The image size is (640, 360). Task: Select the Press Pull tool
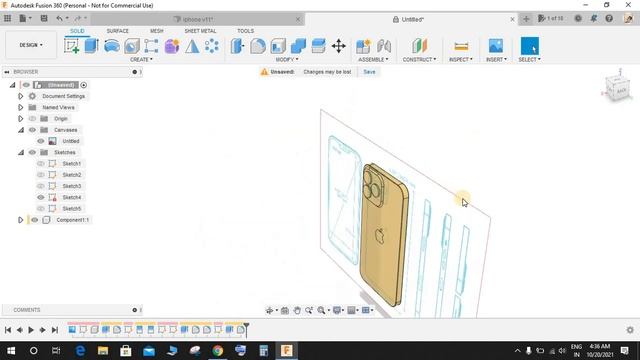238,46
